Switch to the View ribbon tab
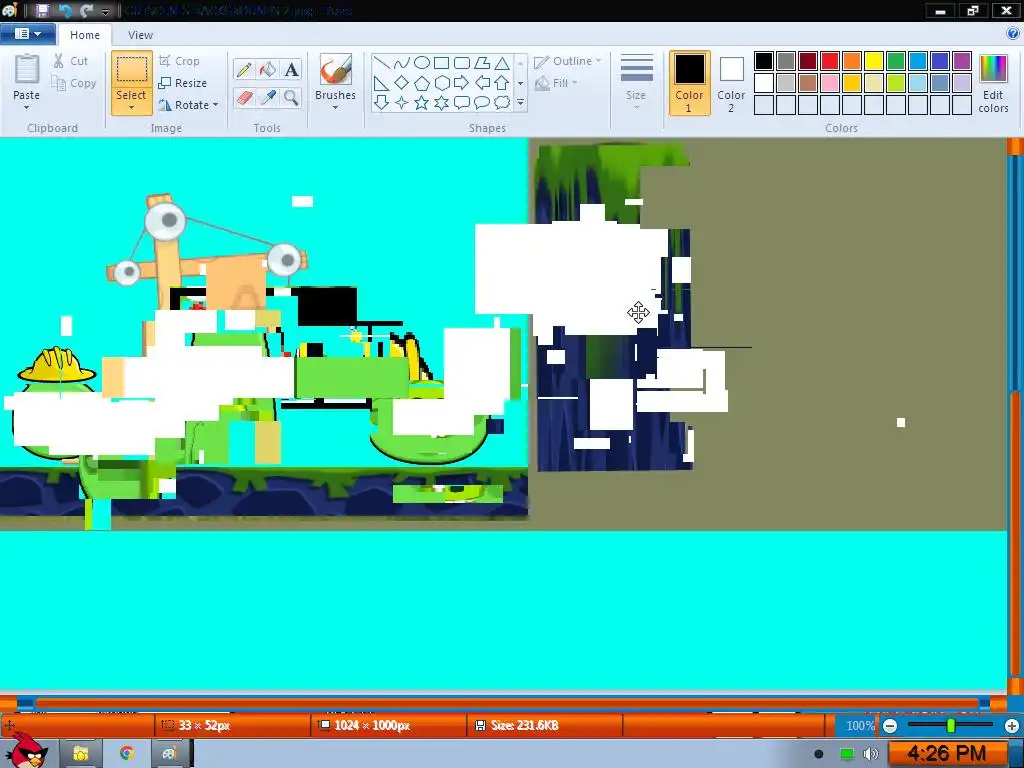1024x768 pixels. [x=140, y=35]
